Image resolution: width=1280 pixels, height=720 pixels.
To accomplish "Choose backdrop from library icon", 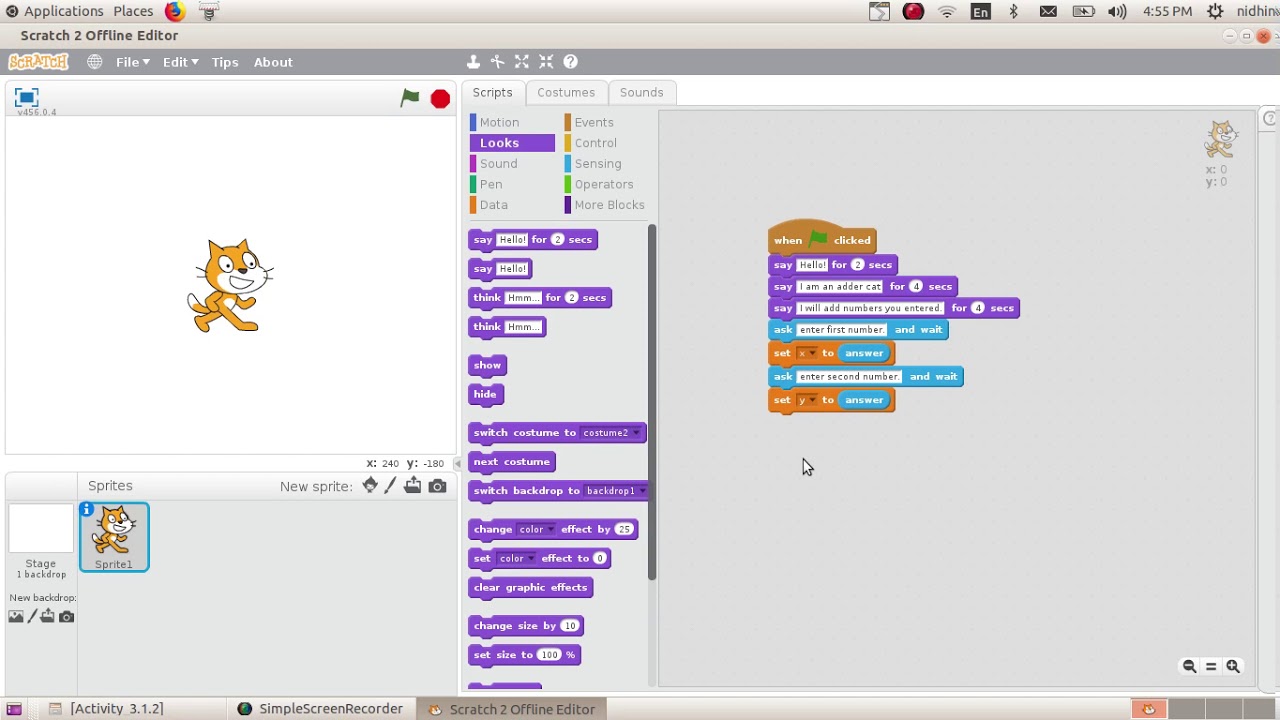I will pyautogui.click(x=16, y=616).
